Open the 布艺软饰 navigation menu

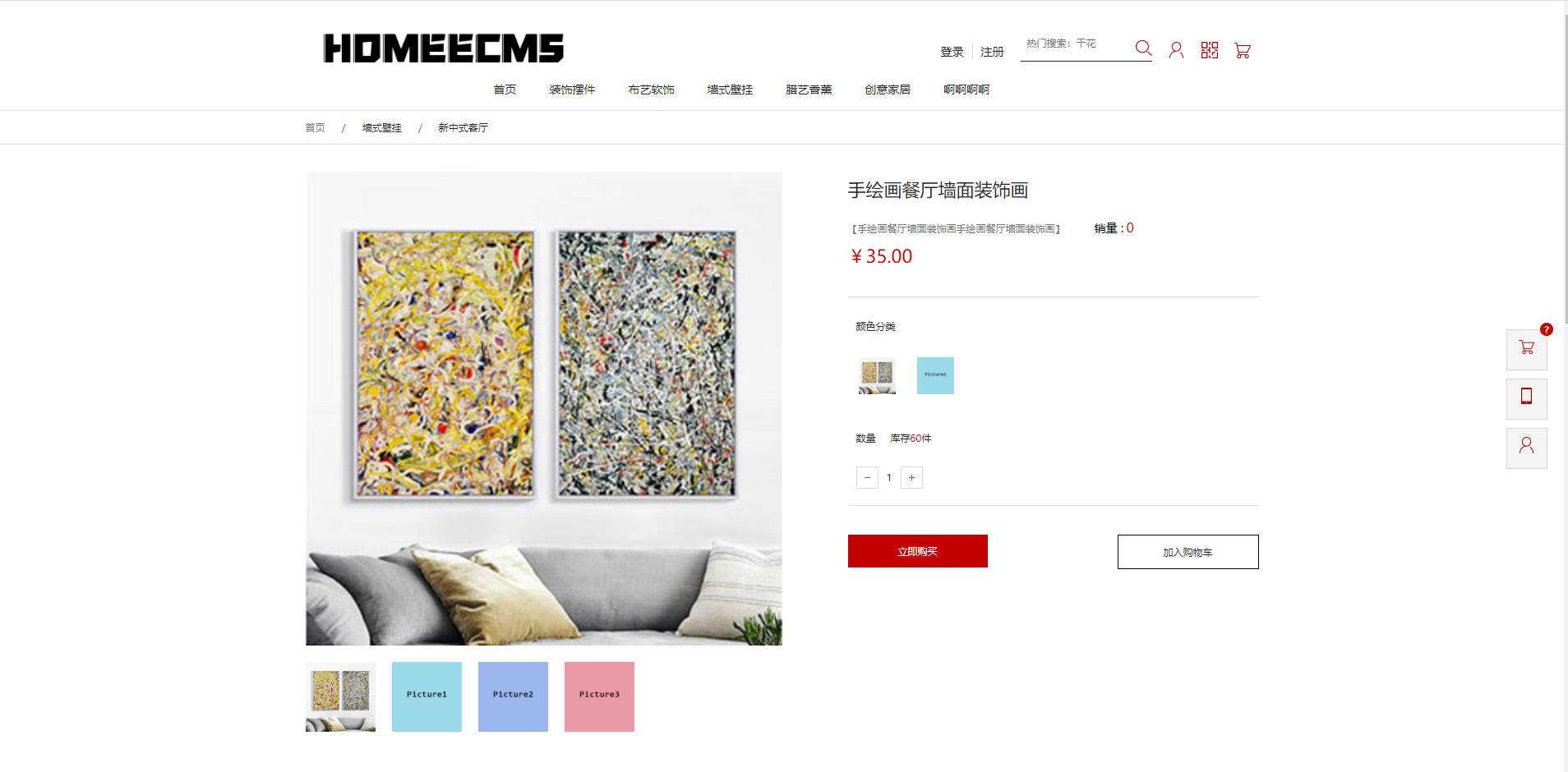[x=651, y=90]
